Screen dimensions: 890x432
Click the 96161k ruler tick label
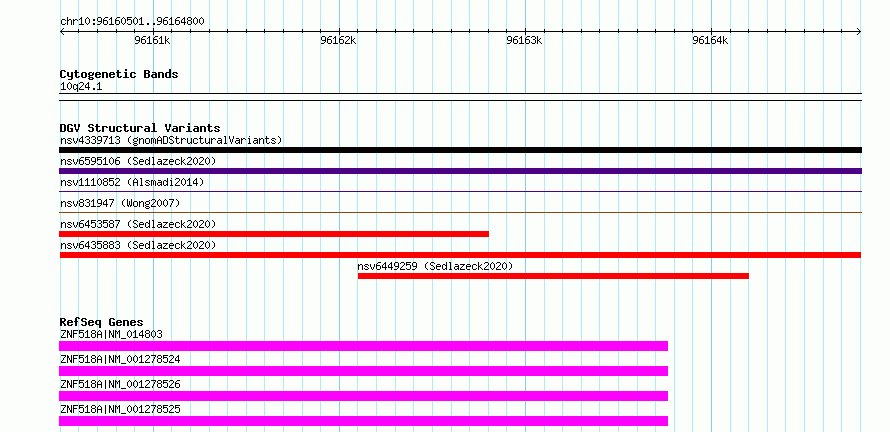coord(153,40)
